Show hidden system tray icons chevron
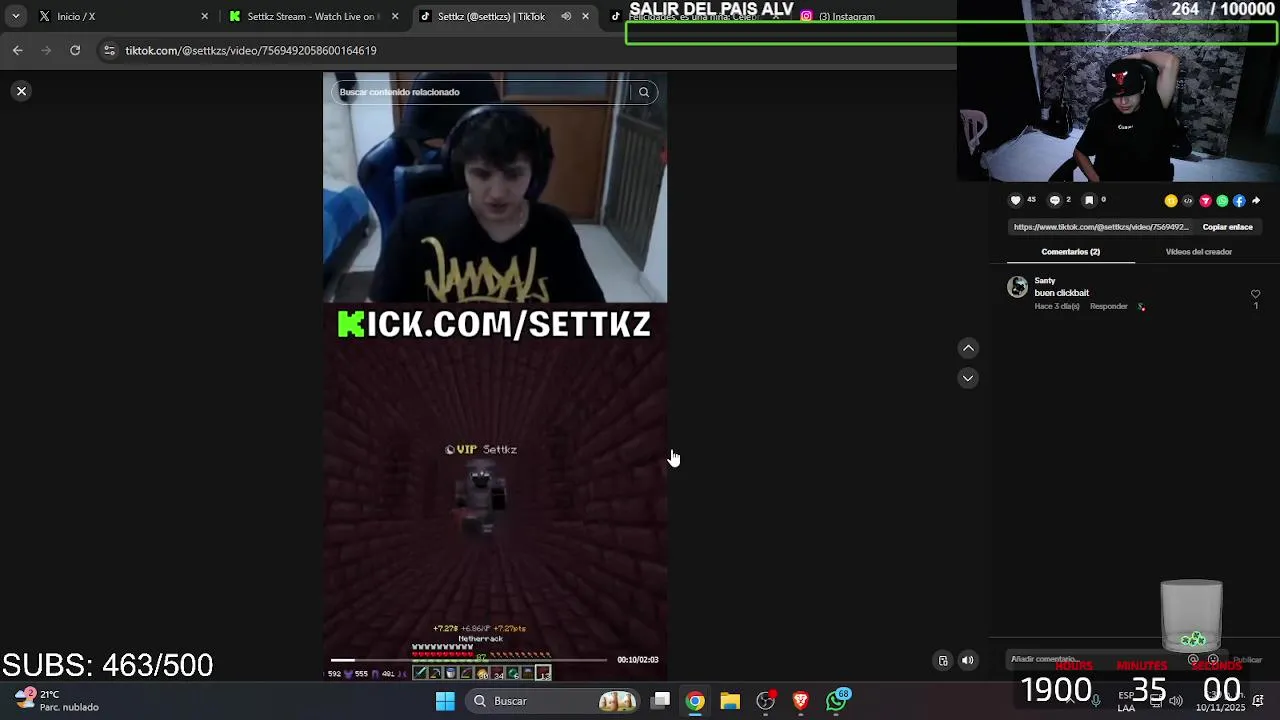Image resolution: width=1280 pixels, height=720 pixels. click(x=1069, y=700)
